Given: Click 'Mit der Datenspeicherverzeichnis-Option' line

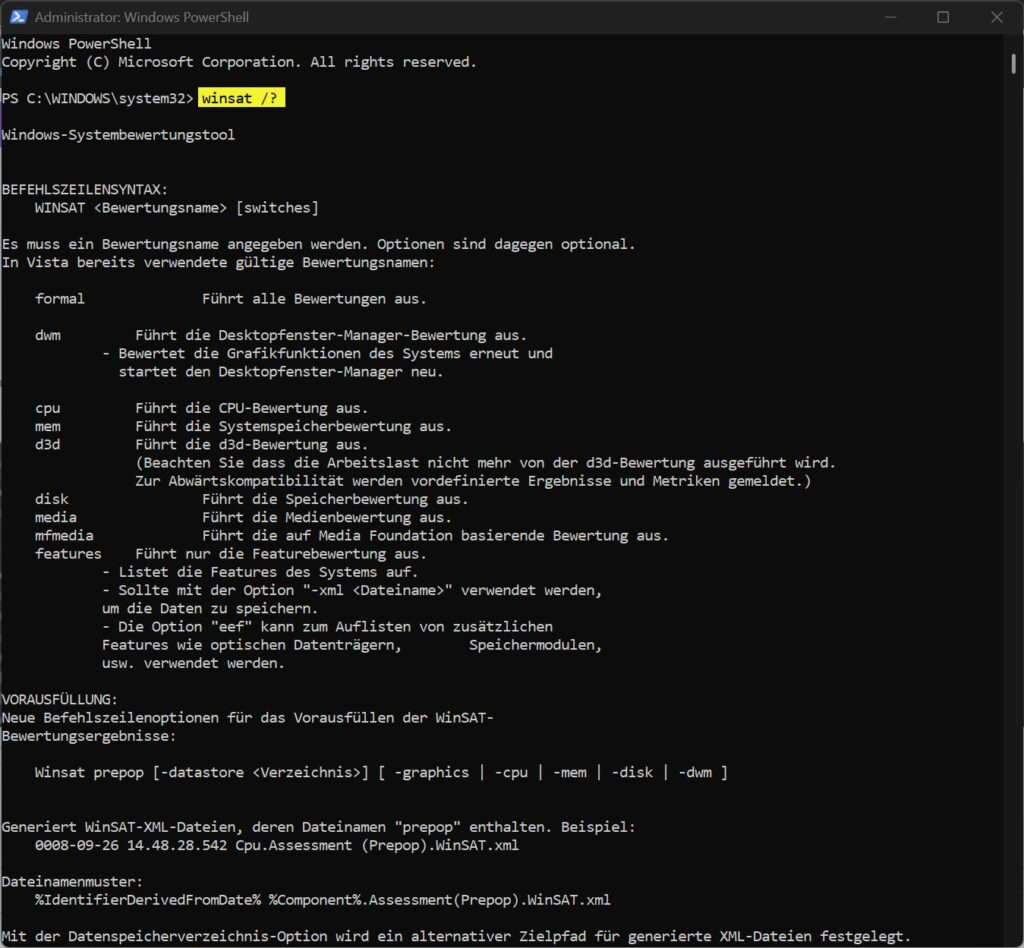Looking at the screenshot, I should click(x=456, y=937).
